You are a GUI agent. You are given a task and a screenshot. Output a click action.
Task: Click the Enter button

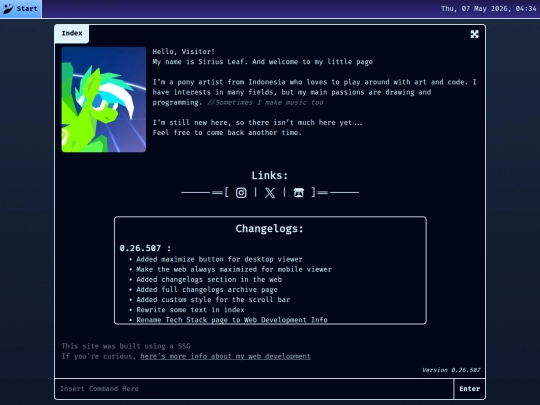pyautogui.click(x=469, y=389)
